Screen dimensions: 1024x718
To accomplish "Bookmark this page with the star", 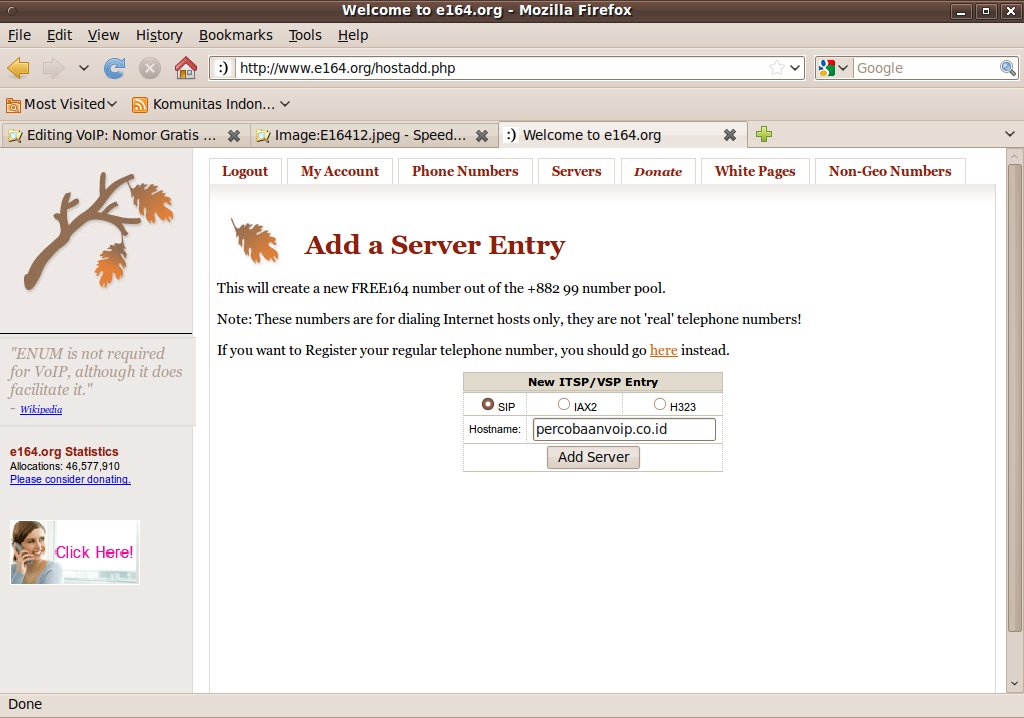I will tap(776, 68).
